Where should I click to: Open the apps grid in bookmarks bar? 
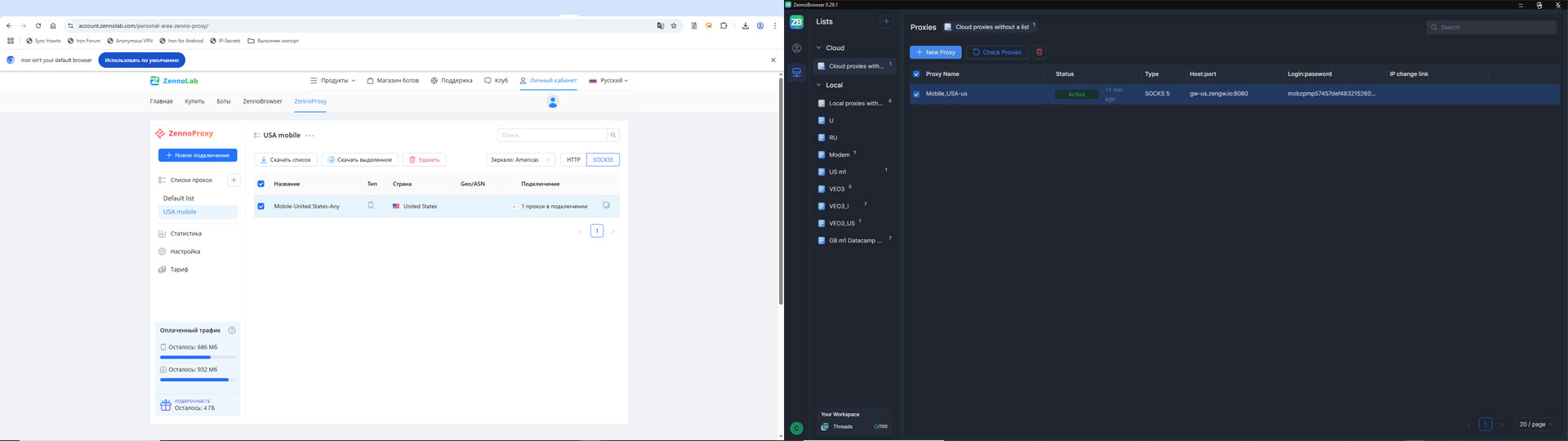[11, 41]
